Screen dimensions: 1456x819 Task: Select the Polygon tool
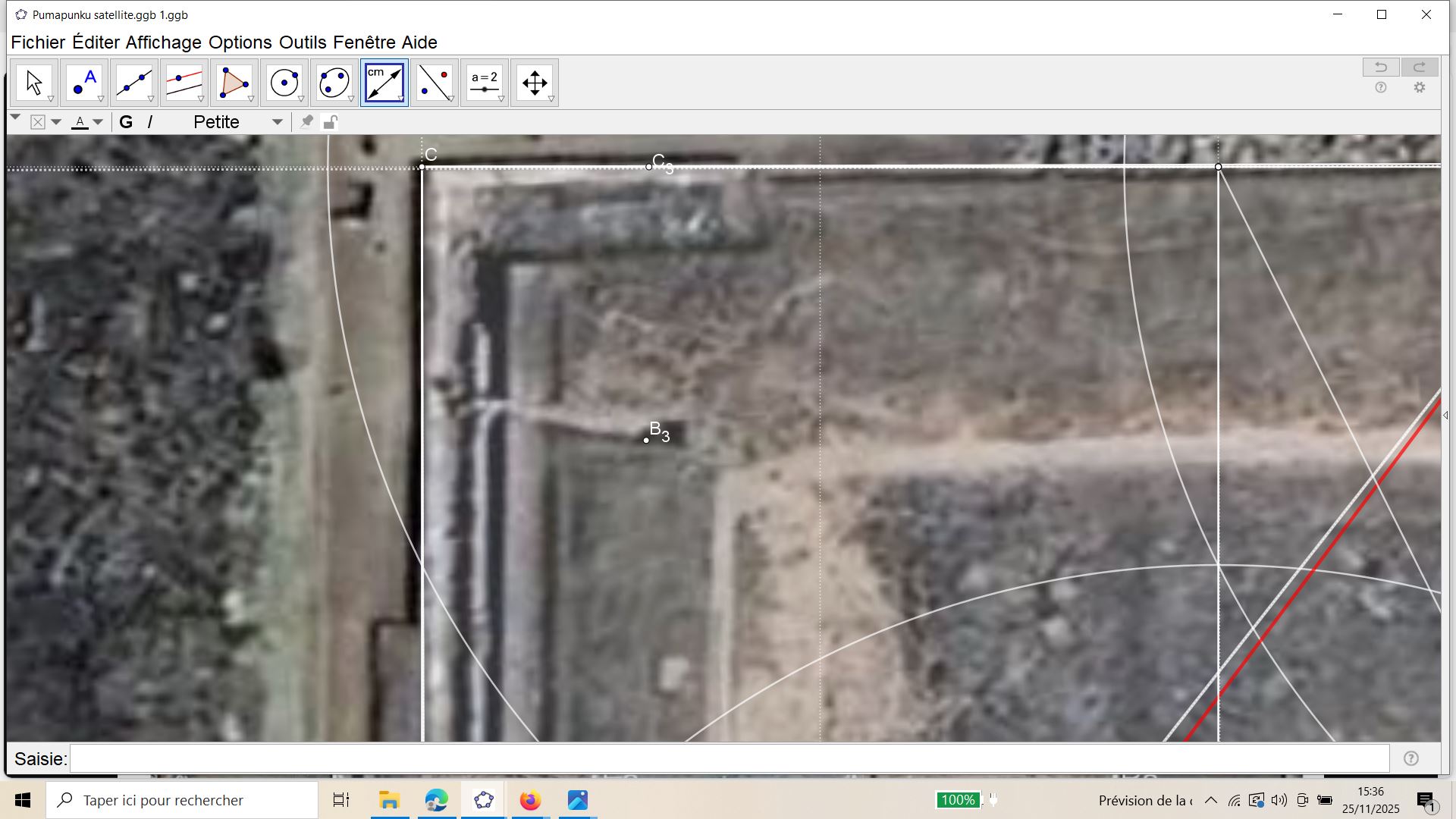coord(234,82)
